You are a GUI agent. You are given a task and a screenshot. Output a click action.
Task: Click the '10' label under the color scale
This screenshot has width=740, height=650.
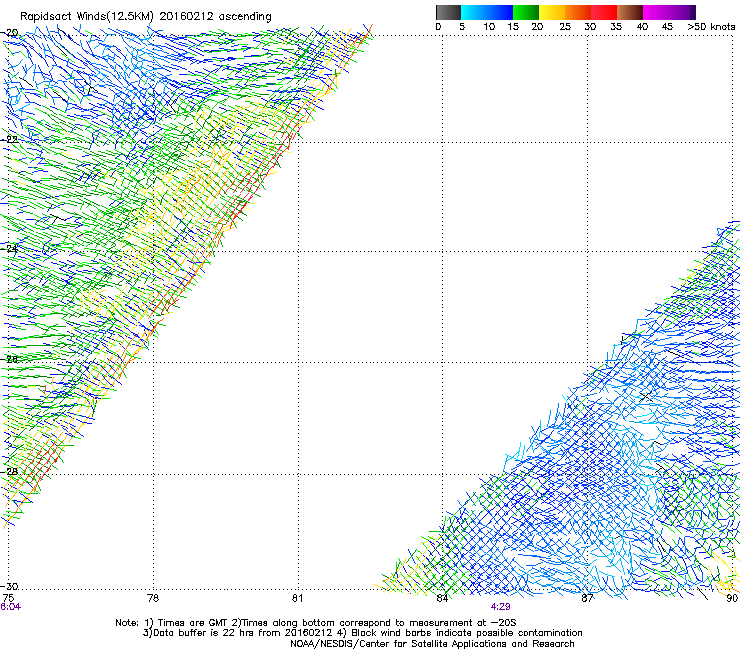pos(489,27)
